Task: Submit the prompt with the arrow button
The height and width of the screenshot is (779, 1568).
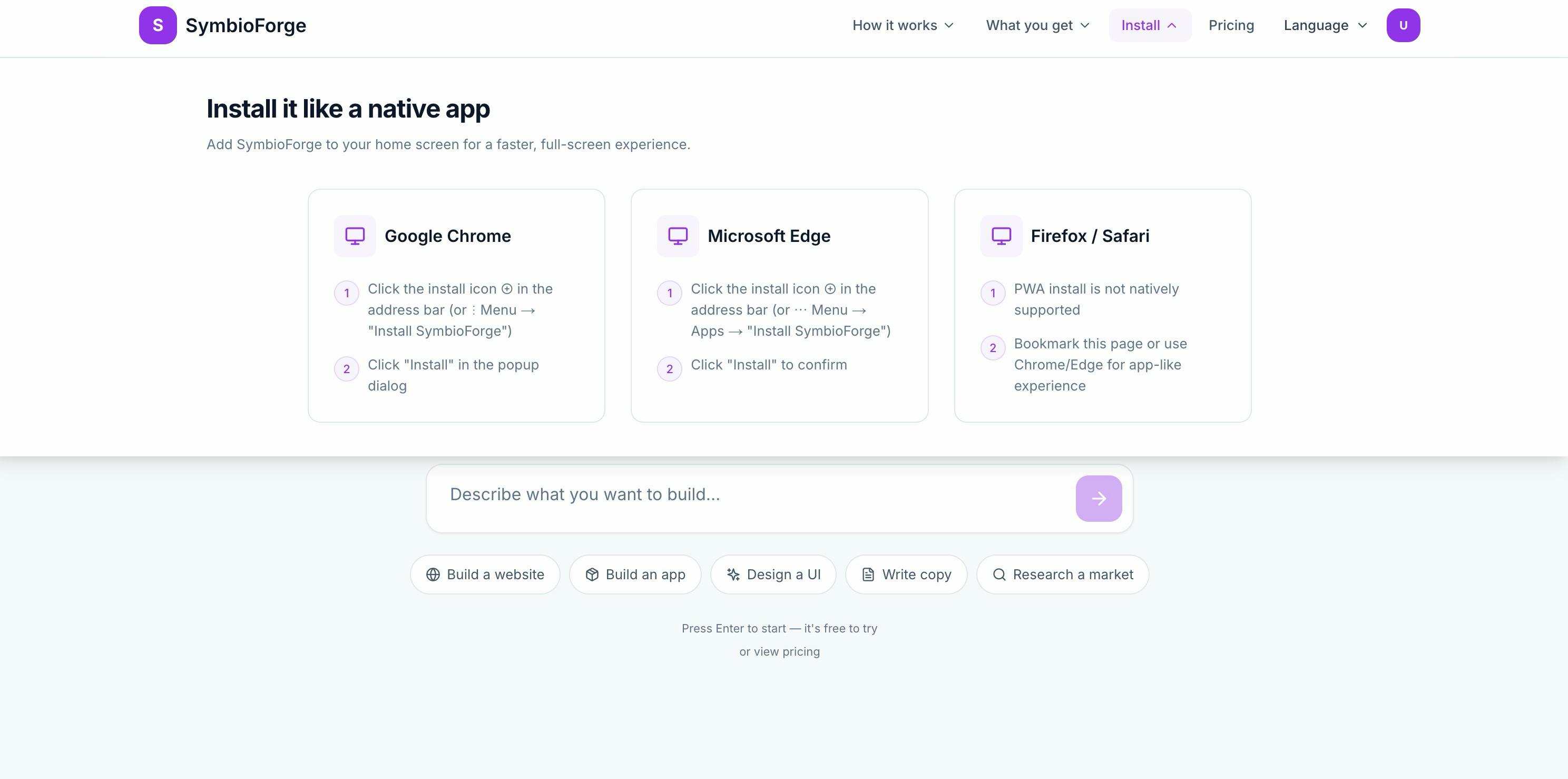Action: [1099, 498]
